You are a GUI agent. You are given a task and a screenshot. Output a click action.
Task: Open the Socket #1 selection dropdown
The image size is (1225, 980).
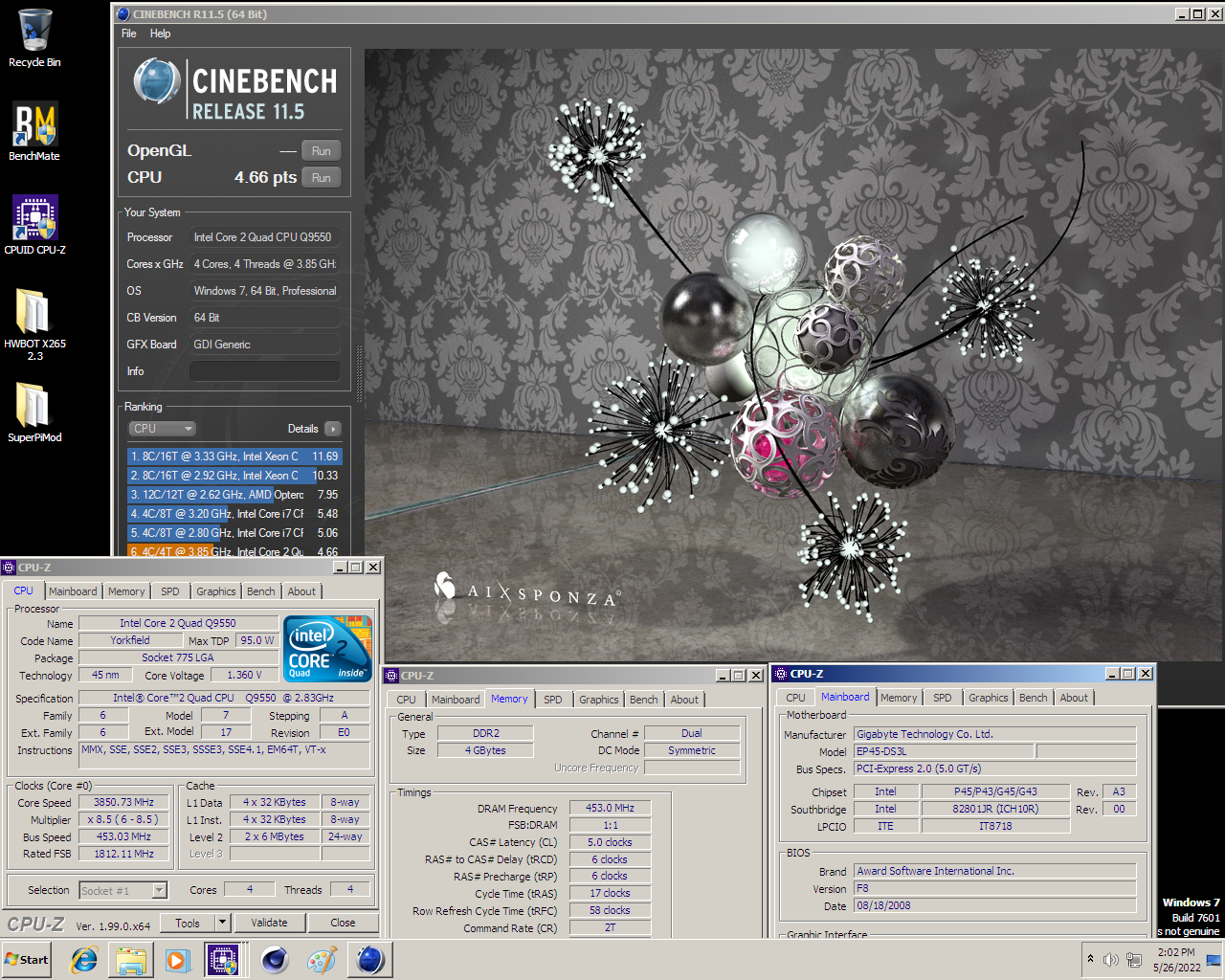click(x=123, y=890)
